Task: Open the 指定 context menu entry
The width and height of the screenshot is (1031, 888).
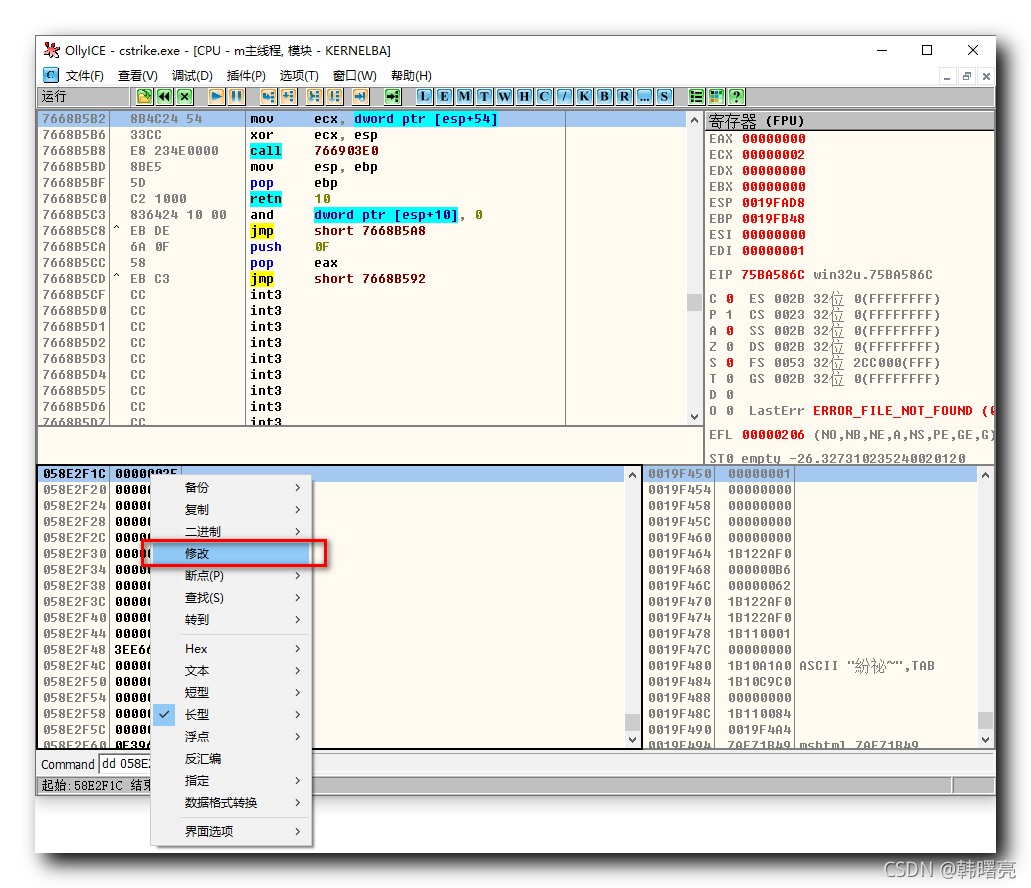Action: (x=231, y=781)
